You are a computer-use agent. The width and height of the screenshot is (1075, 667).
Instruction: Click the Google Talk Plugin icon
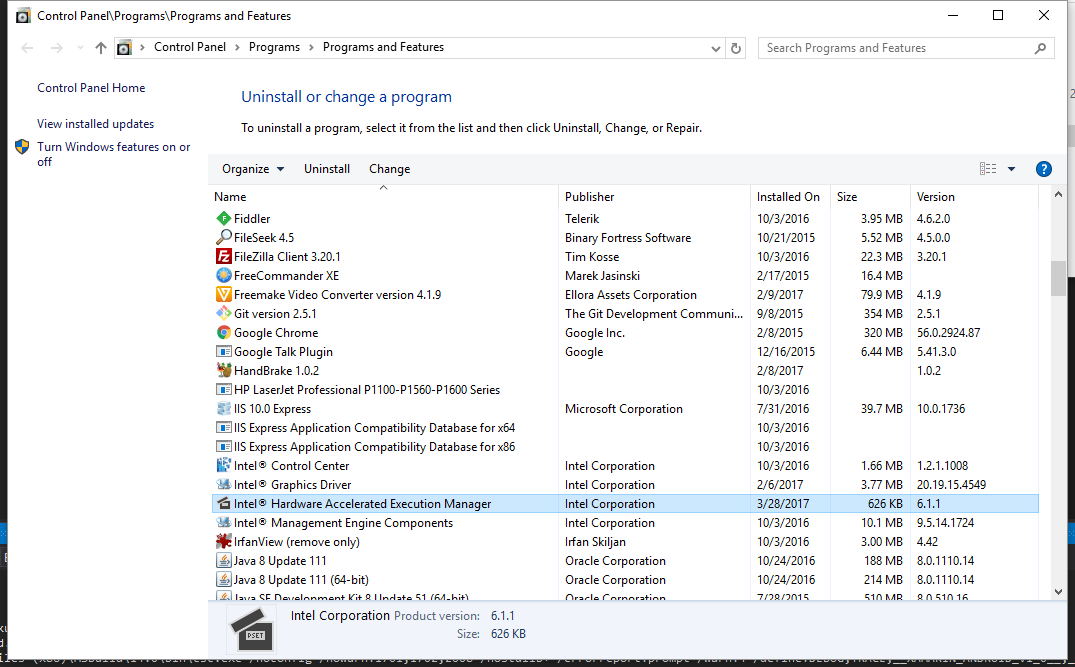224,352
